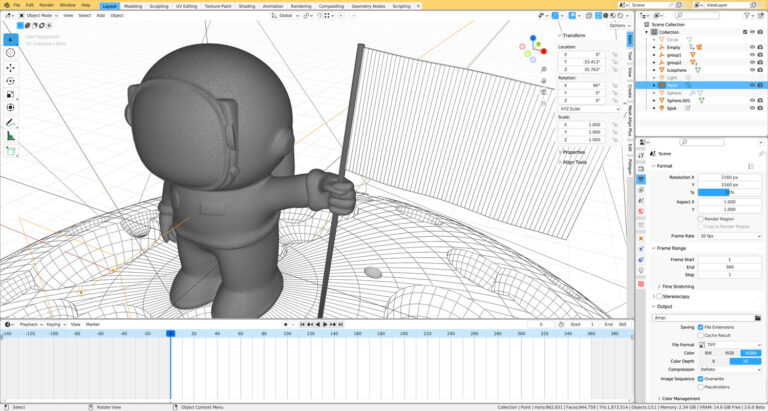
Task: Select the Rotate tool
Action: [x=11, y=80]
